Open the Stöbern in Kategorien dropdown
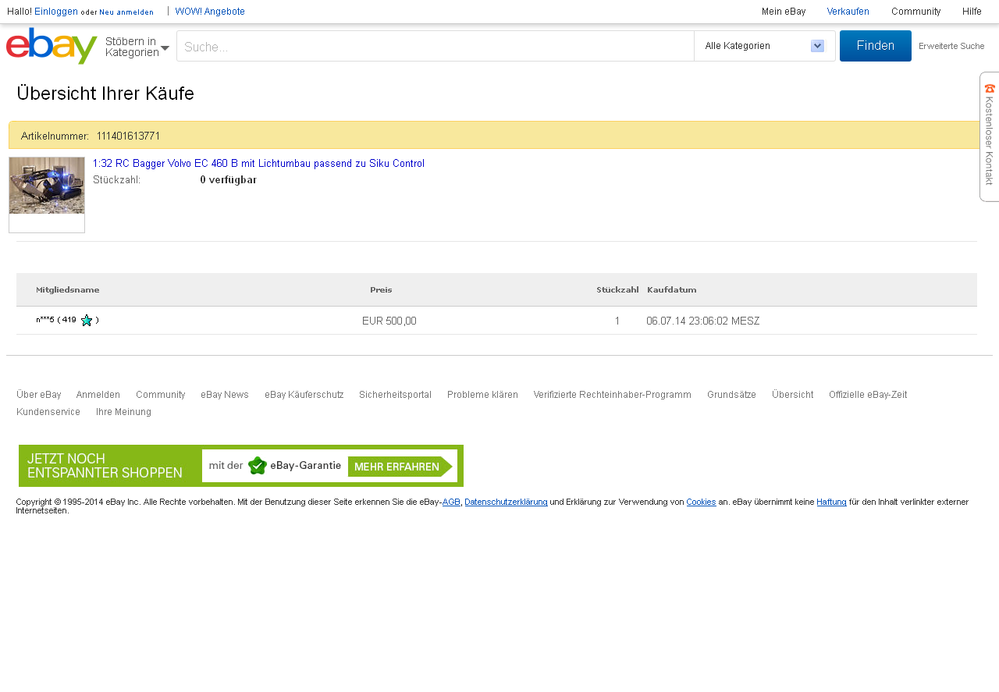 tap(136, 46)
